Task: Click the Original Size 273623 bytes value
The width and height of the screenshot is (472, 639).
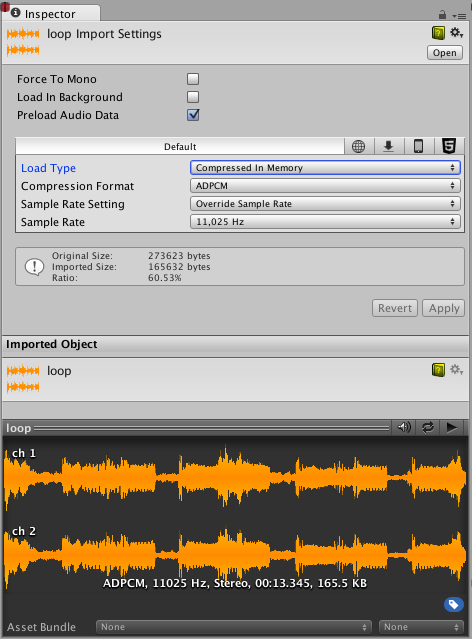Action: pyautogui.click(x=179, y=256)
